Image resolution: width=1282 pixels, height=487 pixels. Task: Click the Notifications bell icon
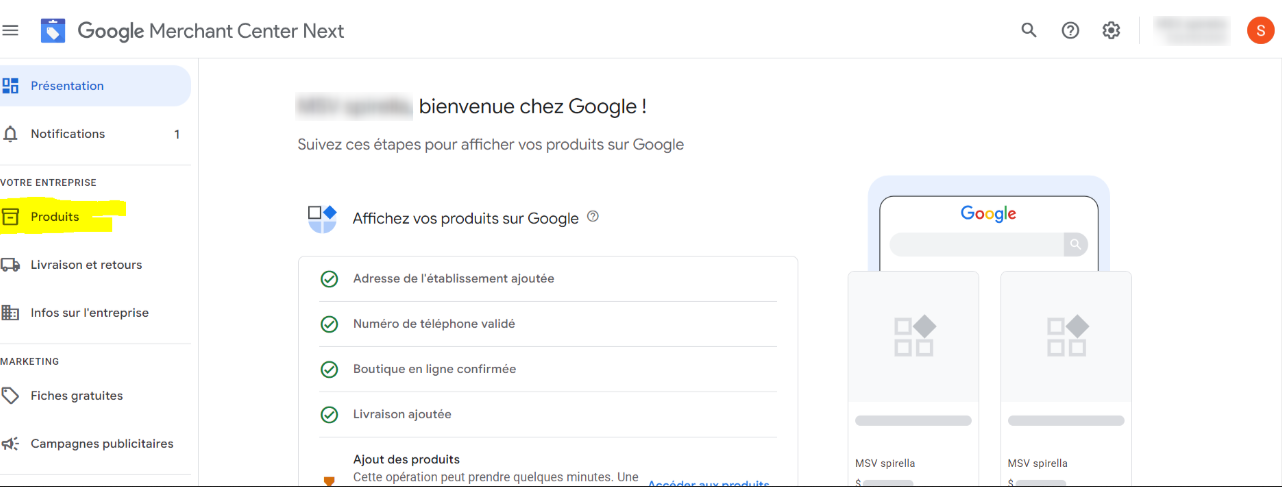(x=11, y=134)
